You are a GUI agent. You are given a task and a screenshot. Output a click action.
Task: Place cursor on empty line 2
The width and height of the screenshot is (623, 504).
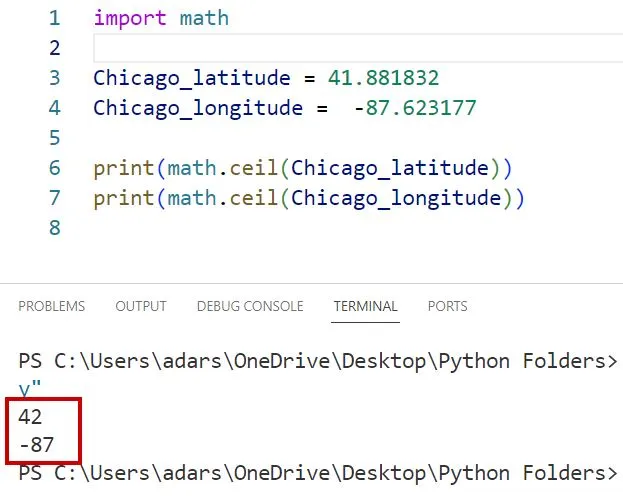[x=300, y=48]
